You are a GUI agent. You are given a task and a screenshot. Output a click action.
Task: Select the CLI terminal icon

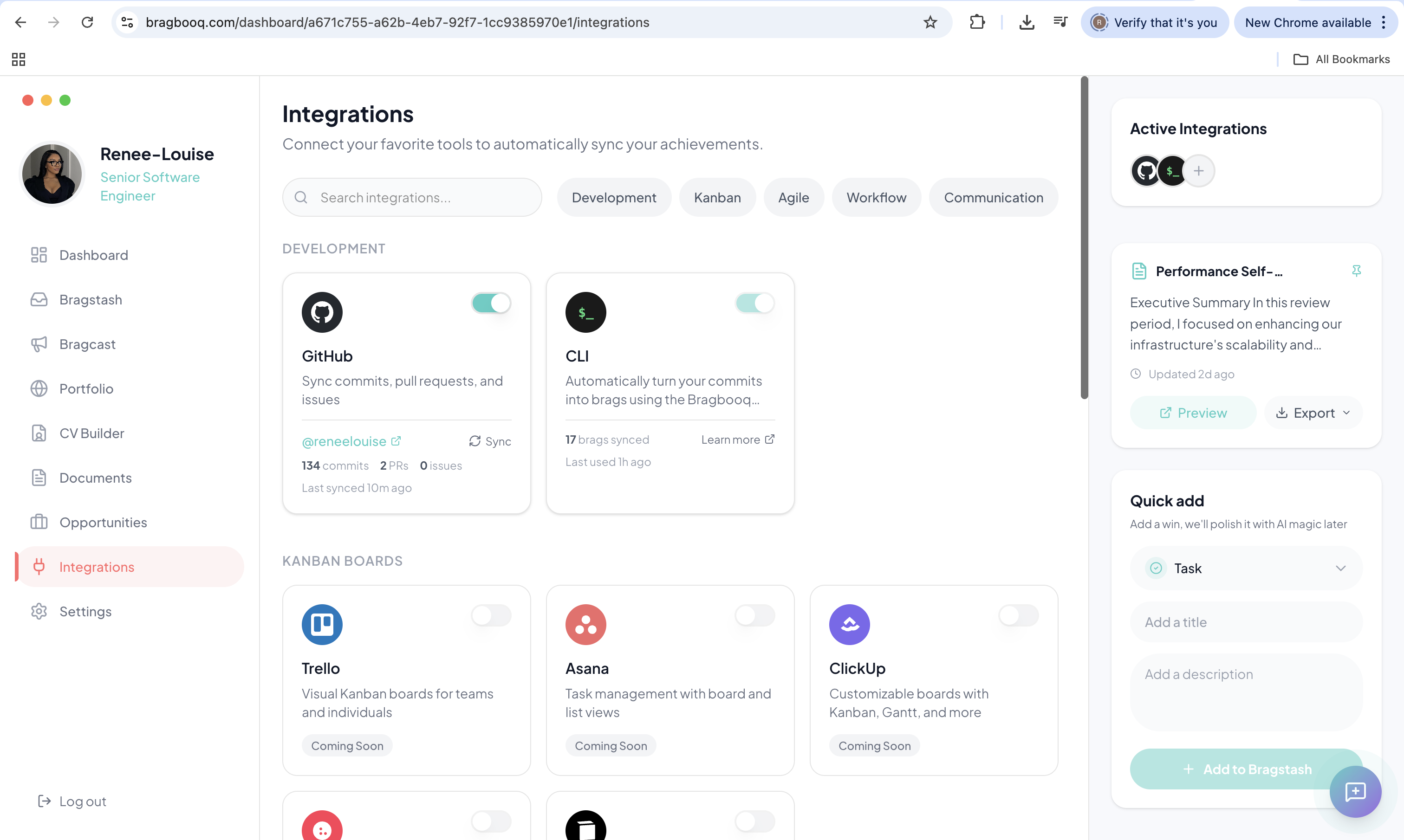(585, 312)
